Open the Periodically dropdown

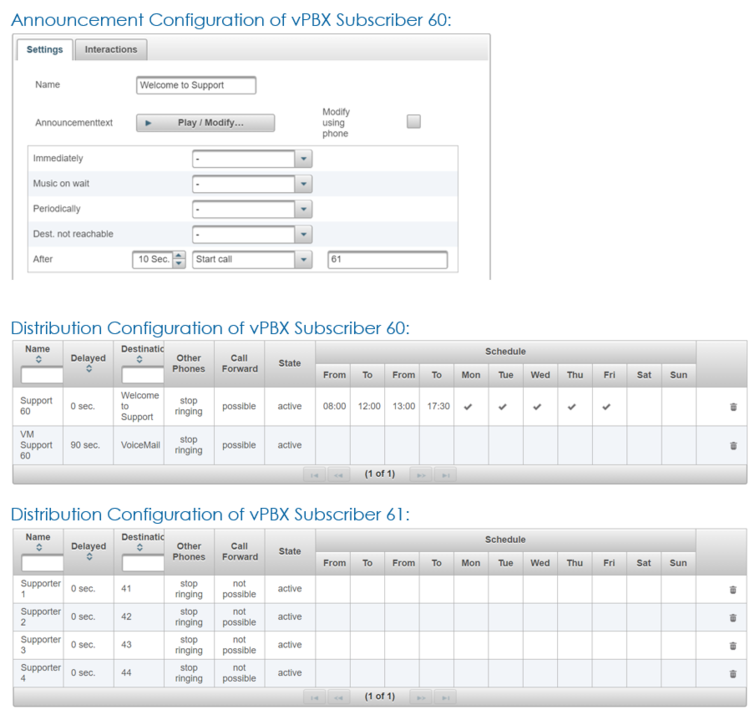pos(303,209)
